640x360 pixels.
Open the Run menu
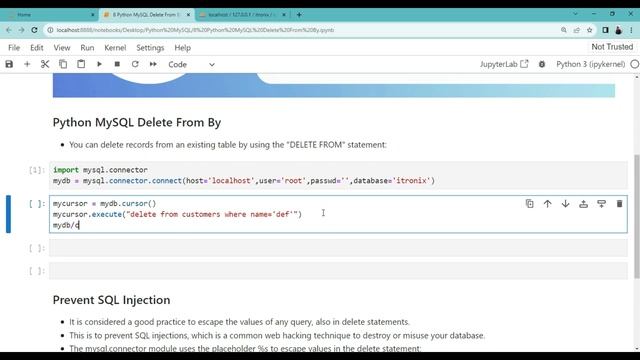(87, 48)
